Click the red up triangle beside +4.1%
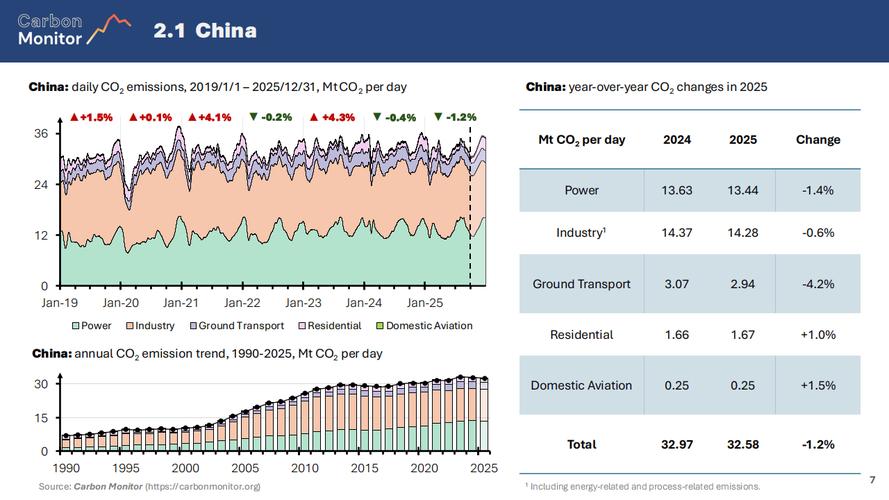Image resolution: width=889 pixels, height=500 pixels. click(x=192, y=117)
